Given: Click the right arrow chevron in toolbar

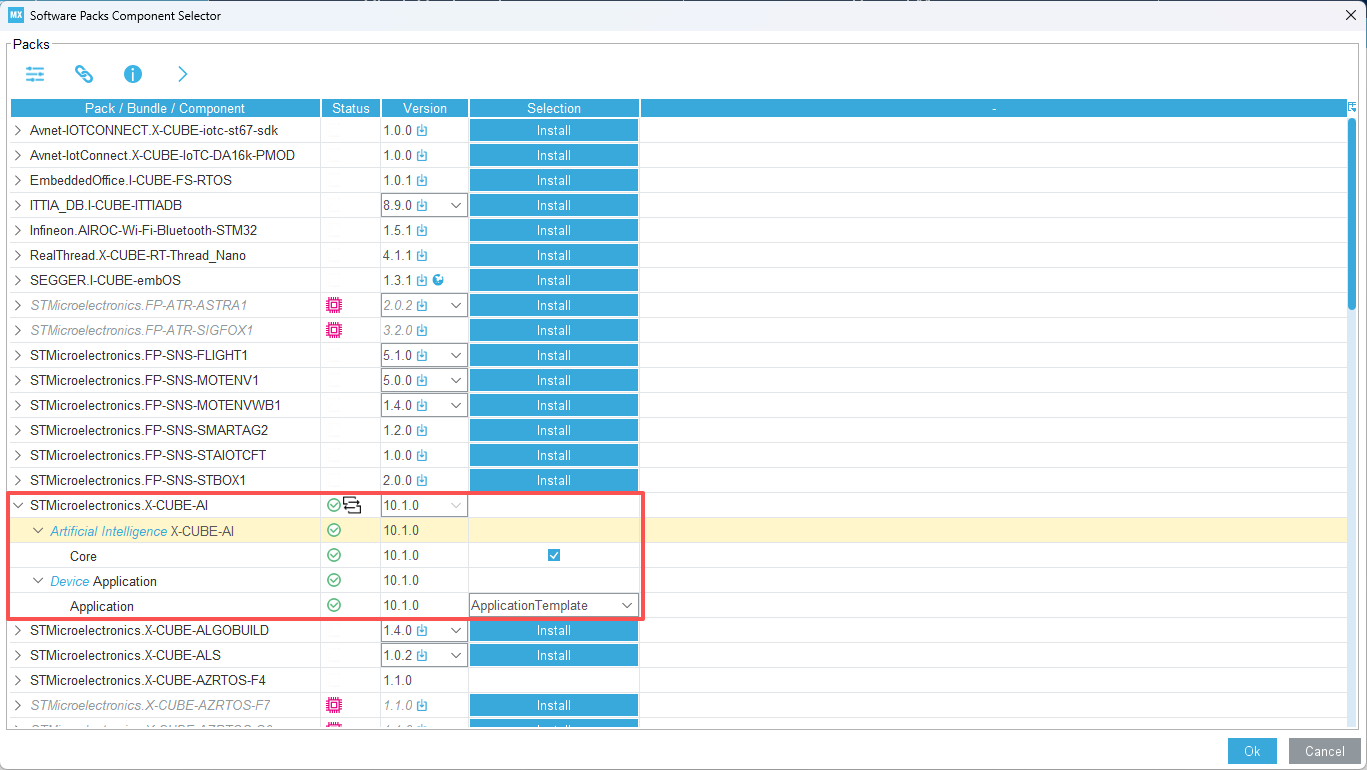Looking at the screenshot, I should 182,74.
